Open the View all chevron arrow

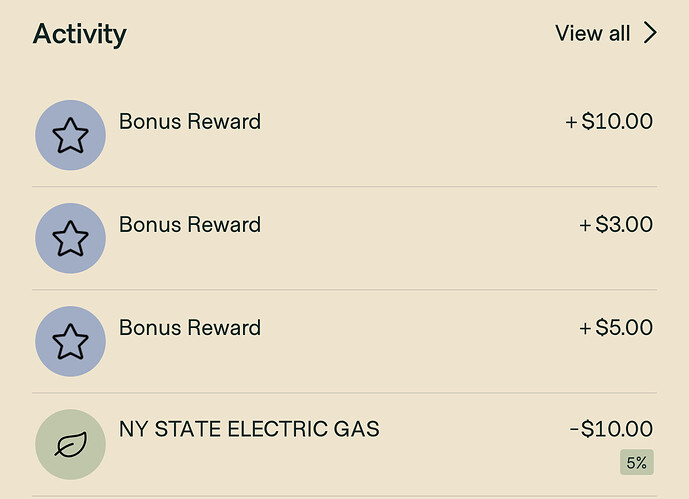(x=650, y=33)
